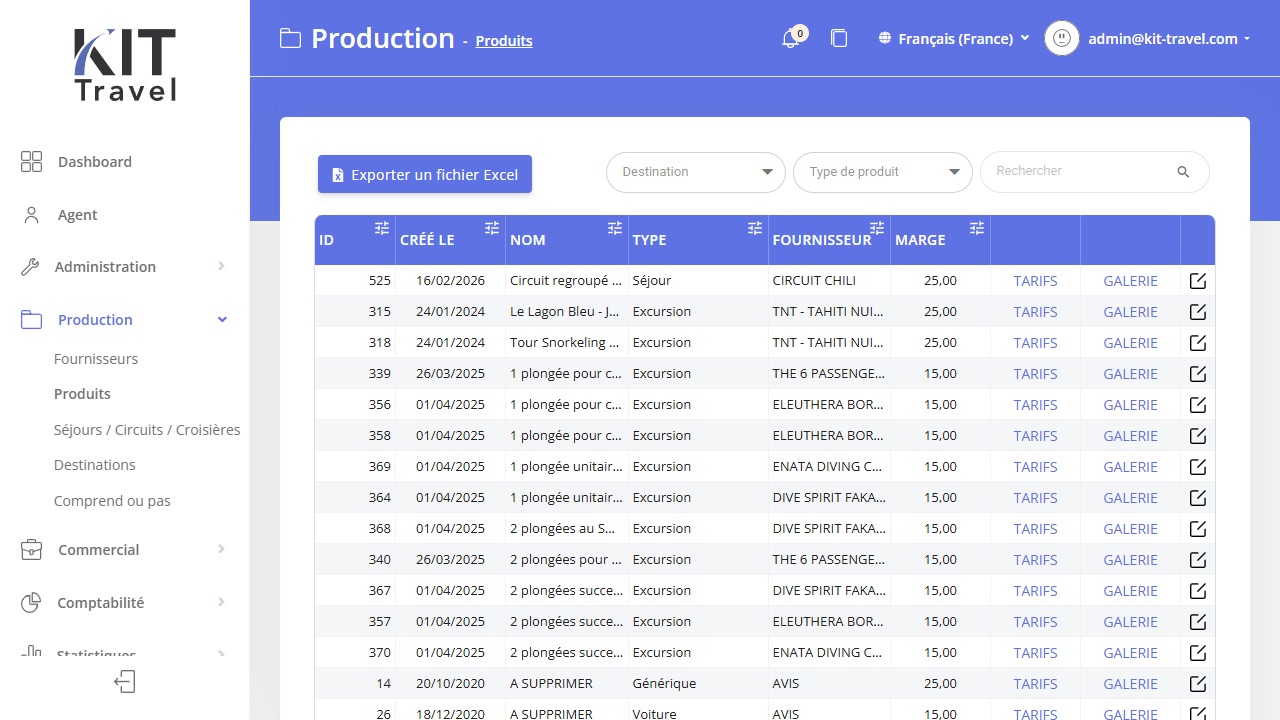Open NOM column filter icon
The width and height of the screenshot is (1280, 720).
click(x=615, y=228)
